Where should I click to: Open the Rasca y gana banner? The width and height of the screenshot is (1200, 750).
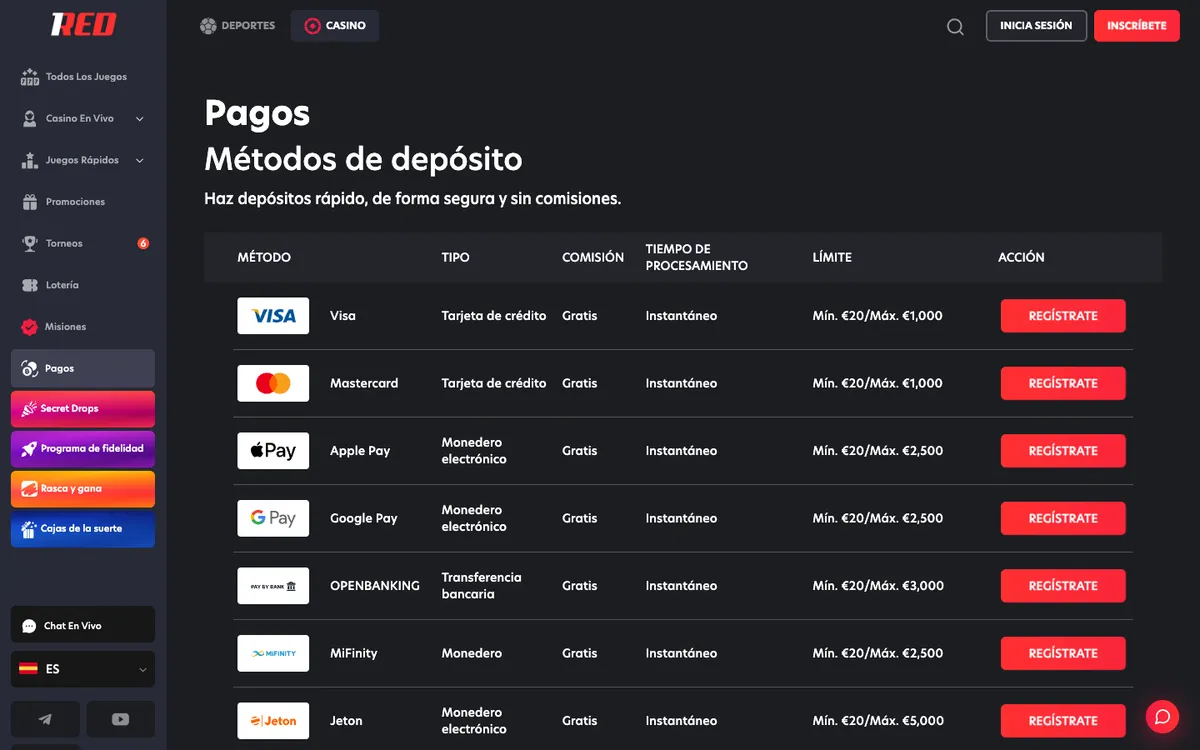[83, 489]
